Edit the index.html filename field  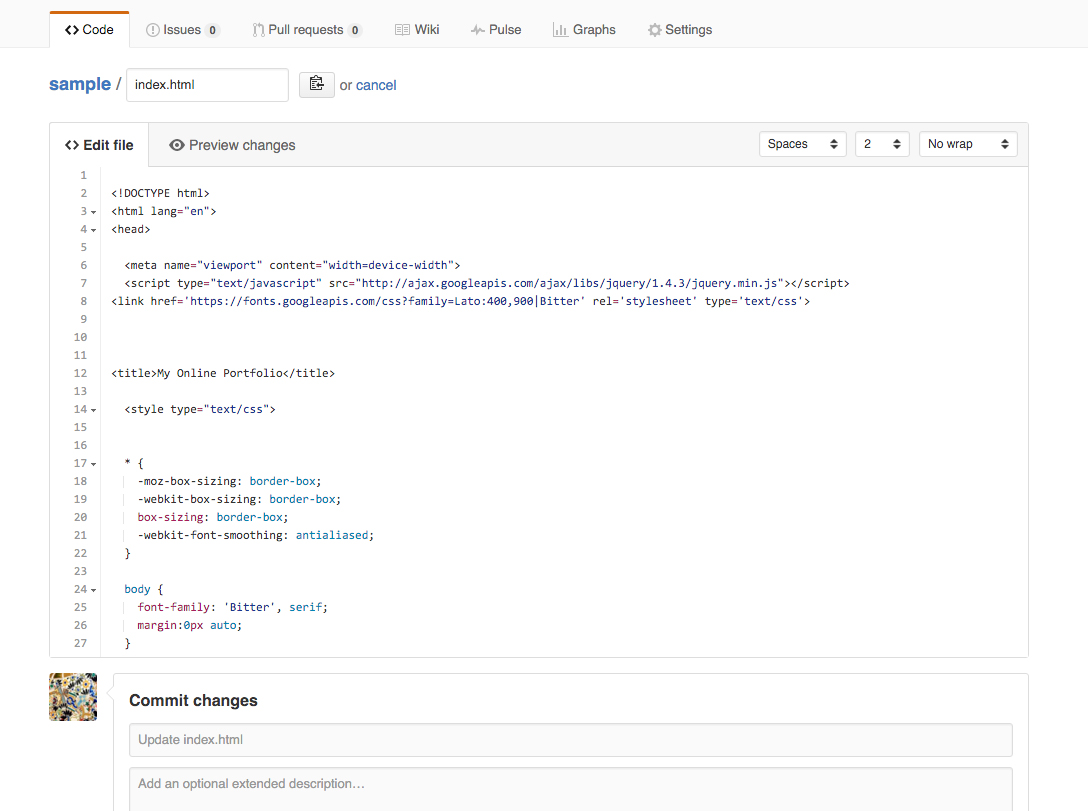tap(207, 85)
